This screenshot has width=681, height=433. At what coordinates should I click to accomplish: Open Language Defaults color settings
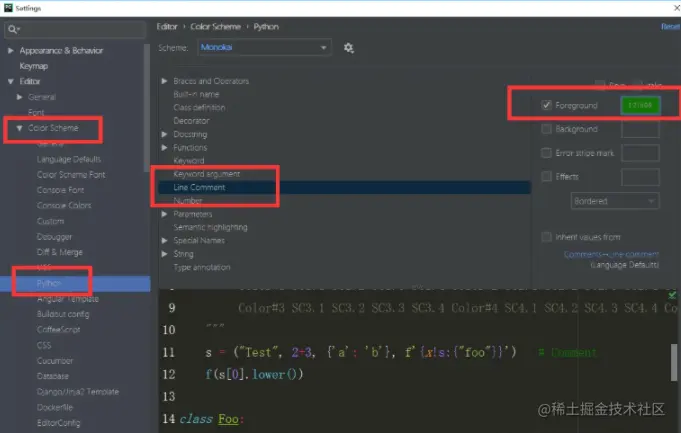[x=69, y=159]
